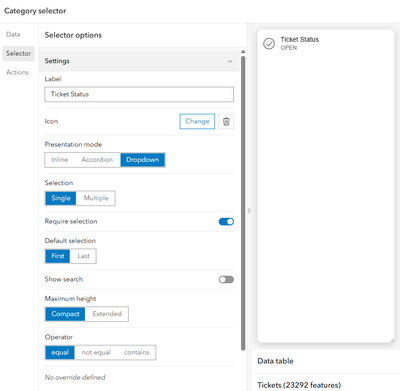The image size is (400, 391).
Task: Toggle off Require selection switch
Action: [226, 222]
